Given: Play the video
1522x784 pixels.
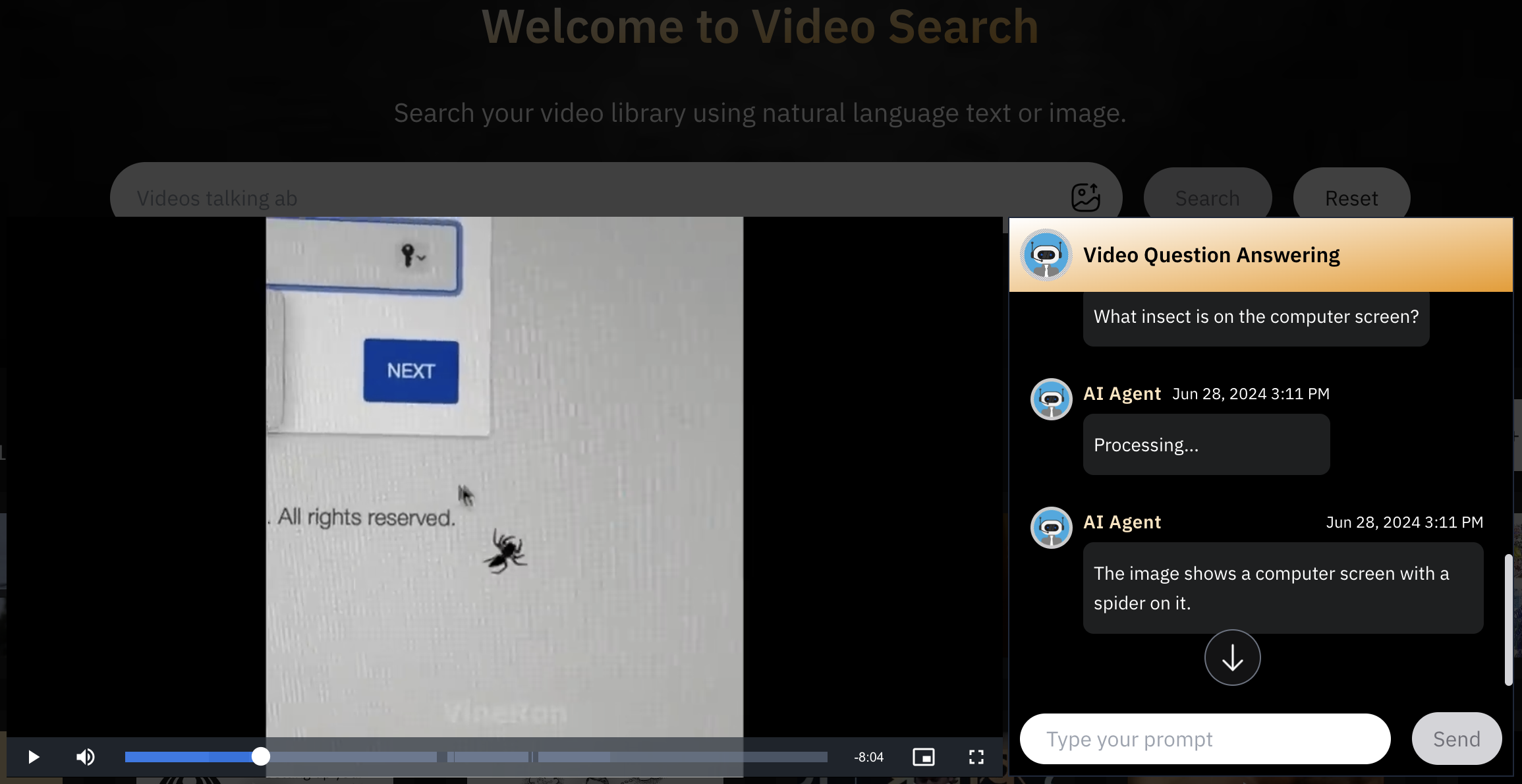Looking at the screenshot, I should point(34,757).
